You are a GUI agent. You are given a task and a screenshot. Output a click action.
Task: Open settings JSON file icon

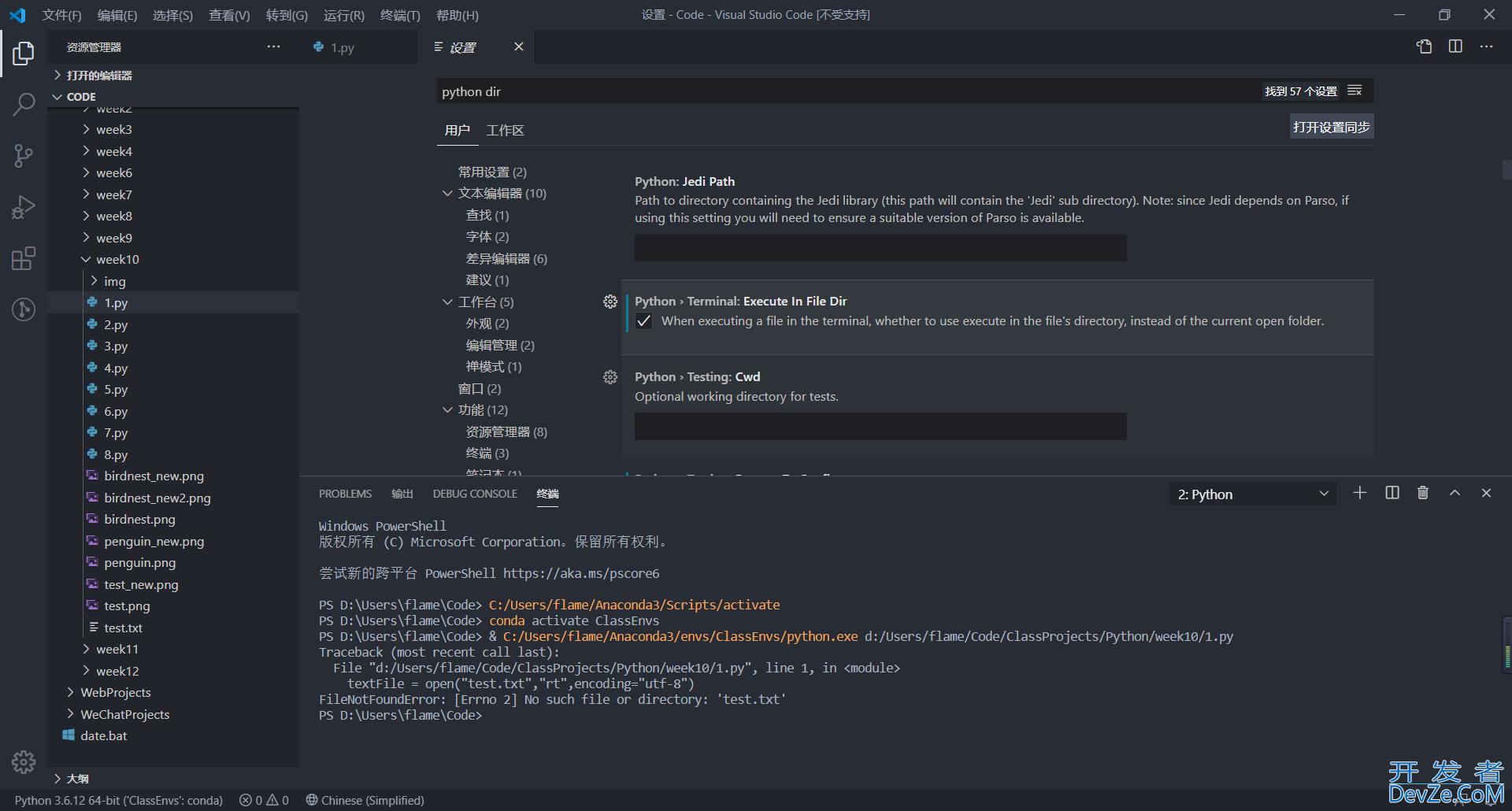click(1424, 46)
